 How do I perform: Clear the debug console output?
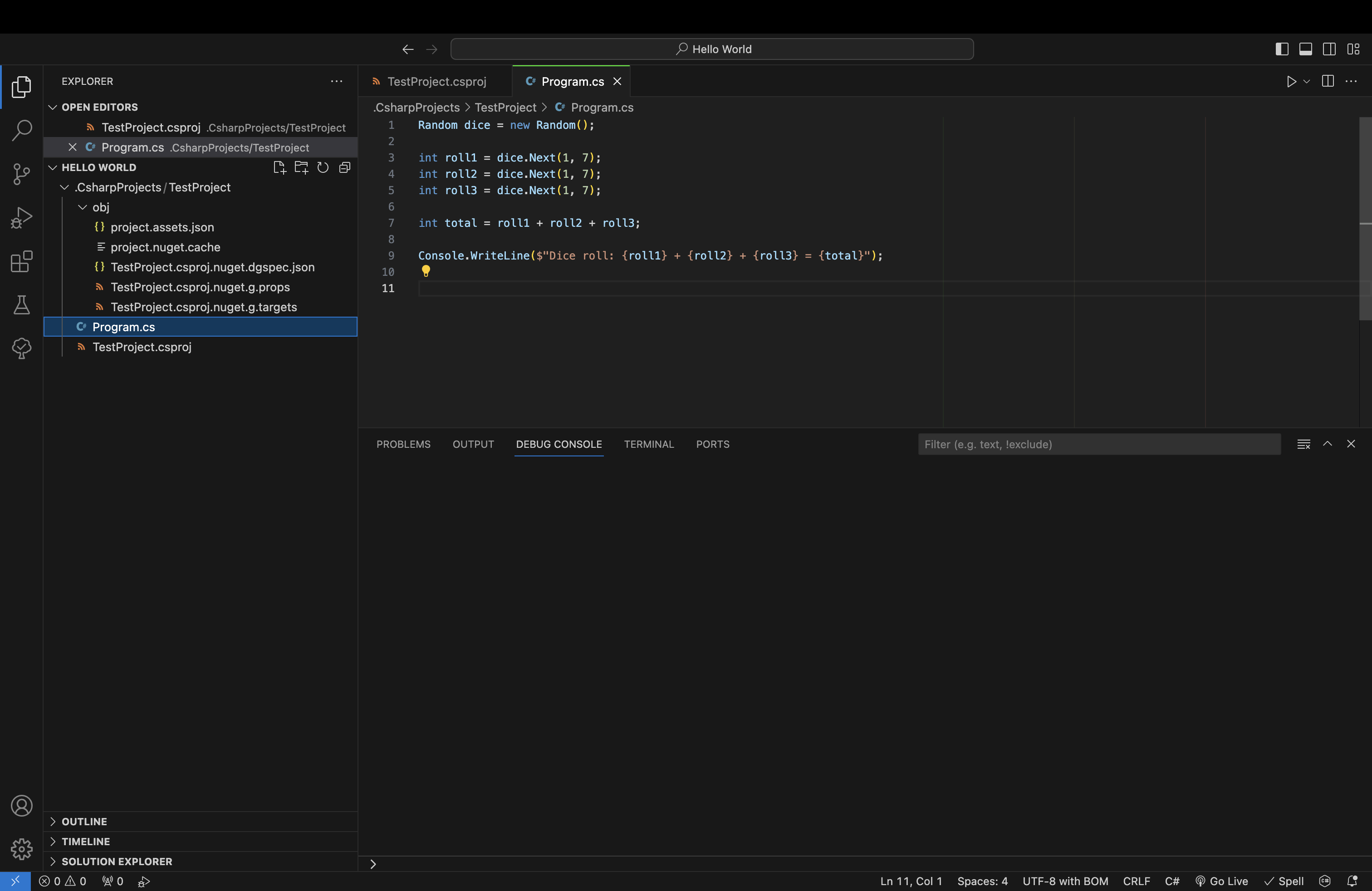coord(1303,444)
